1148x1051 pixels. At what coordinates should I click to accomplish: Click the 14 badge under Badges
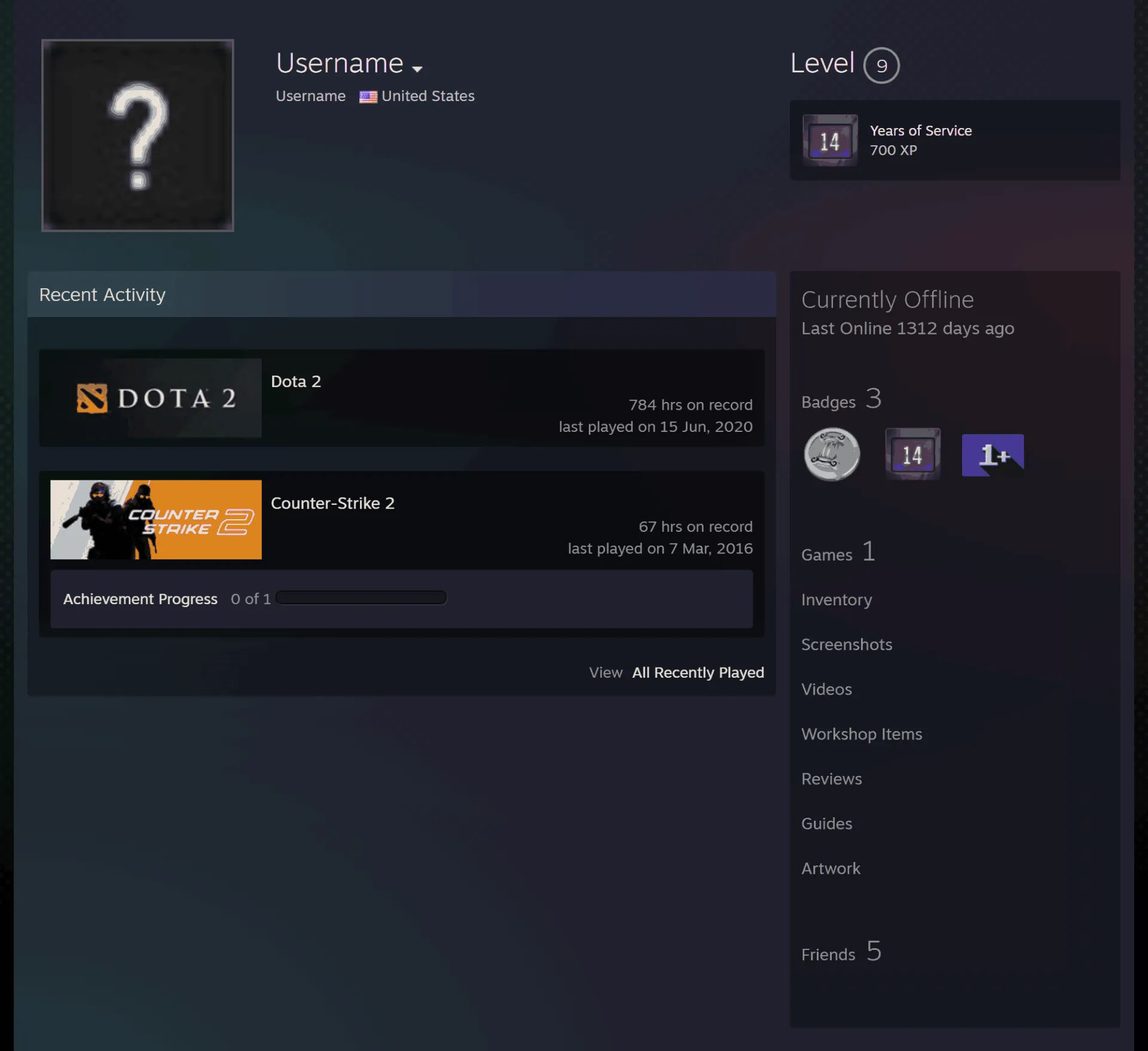pos(912,454)
